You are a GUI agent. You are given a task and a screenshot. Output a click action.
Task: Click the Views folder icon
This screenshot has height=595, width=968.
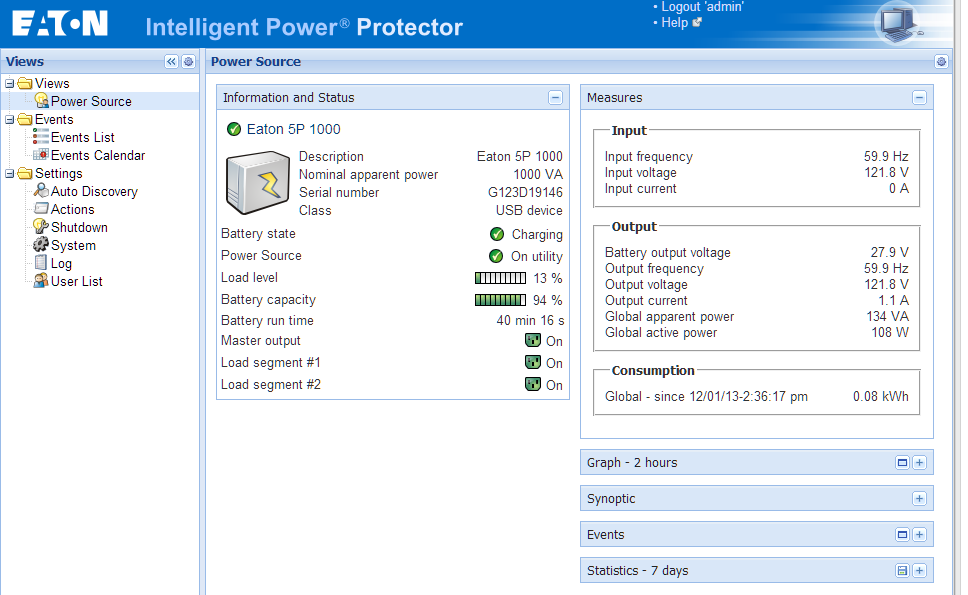click(x=25, y=83)
